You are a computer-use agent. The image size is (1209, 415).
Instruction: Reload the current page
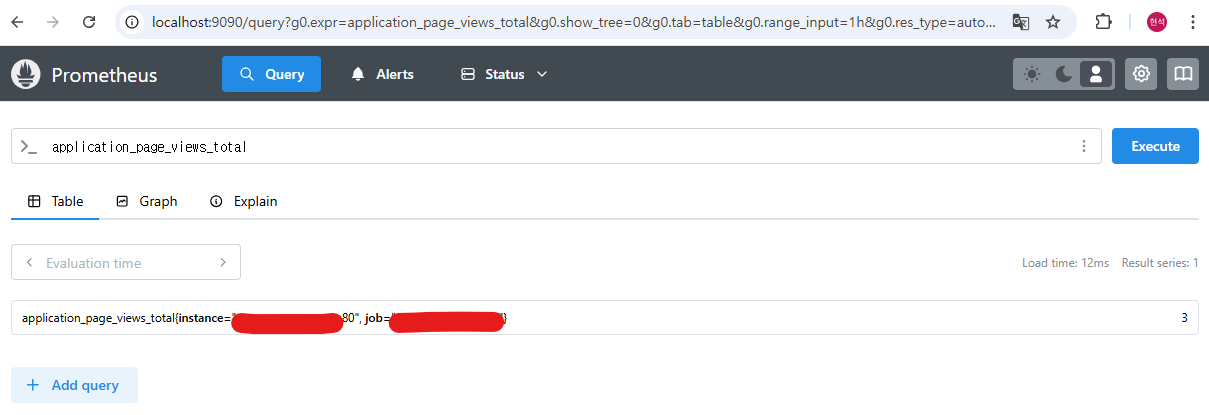click(89, 21)
